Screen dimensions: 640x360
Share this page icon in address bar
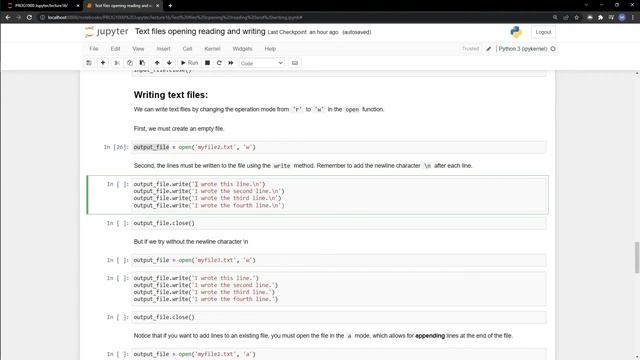coord(566,18)
